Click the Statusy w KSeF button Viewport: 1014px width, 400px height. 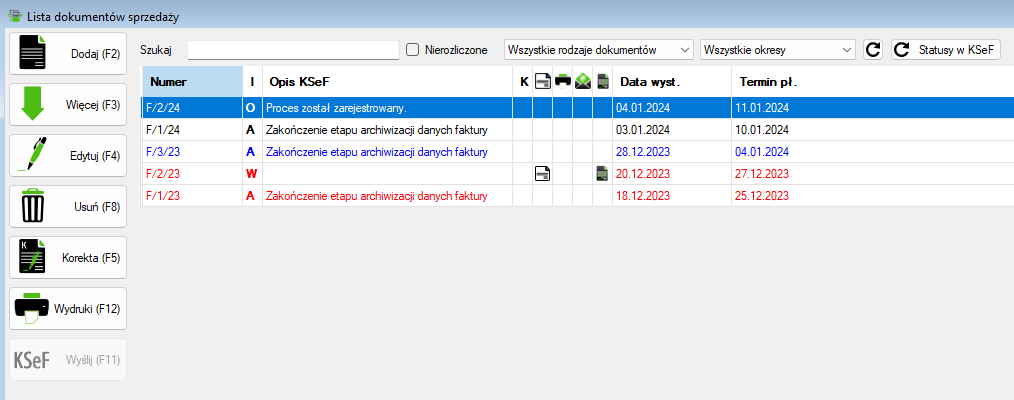click(946, 50)
